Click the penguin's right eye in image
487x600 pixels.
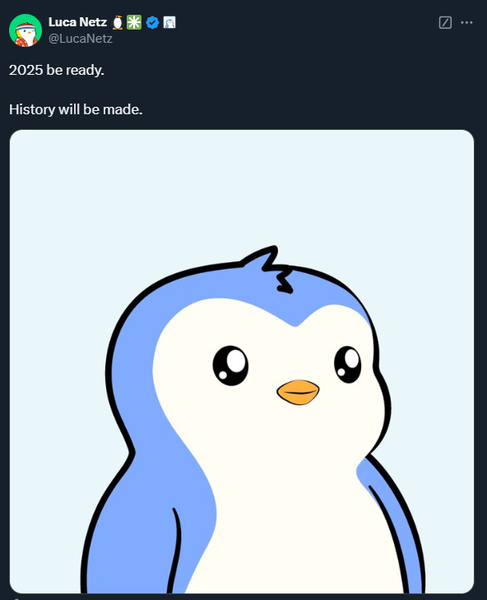tap(348, 364)
